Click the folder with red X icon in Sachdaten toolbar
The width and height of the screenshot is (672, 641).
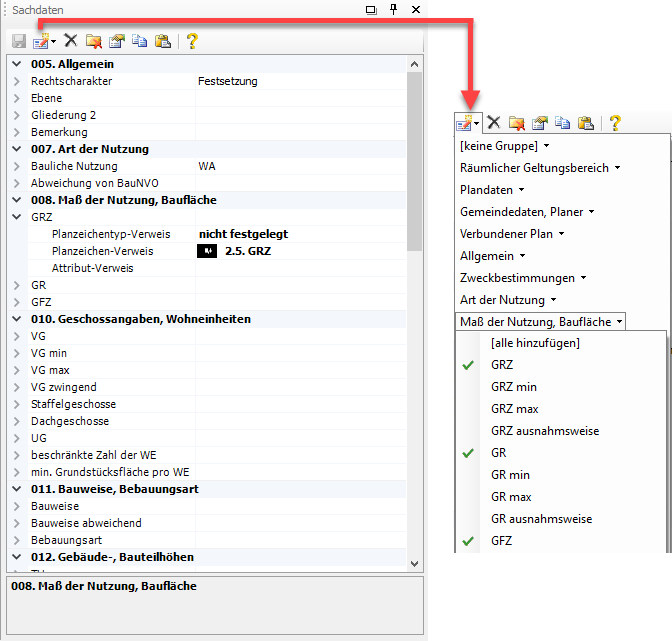click(x=93, y=41)
